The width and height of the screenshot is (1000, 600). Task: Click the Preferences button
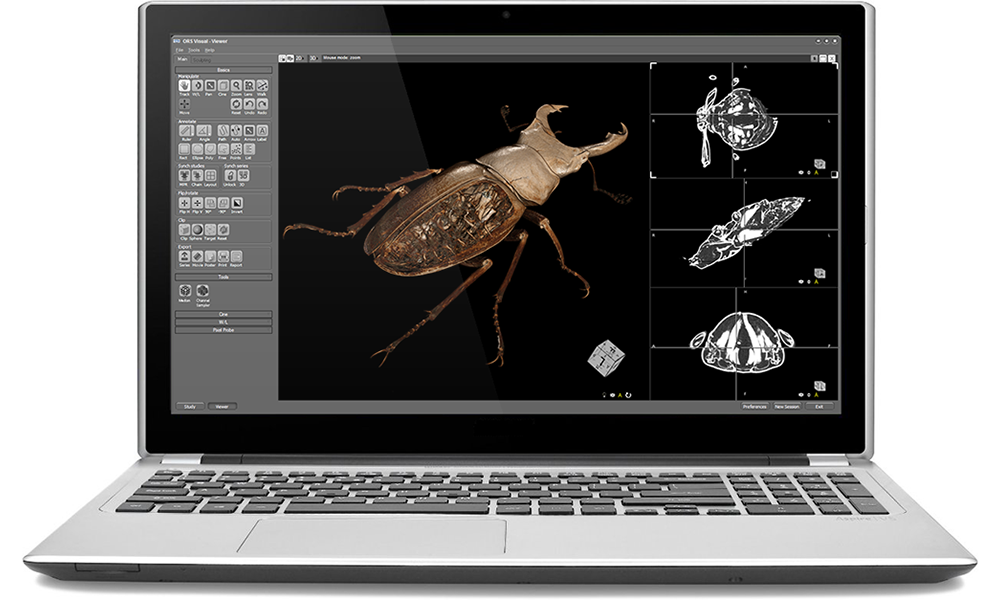(x=755, y=406)
